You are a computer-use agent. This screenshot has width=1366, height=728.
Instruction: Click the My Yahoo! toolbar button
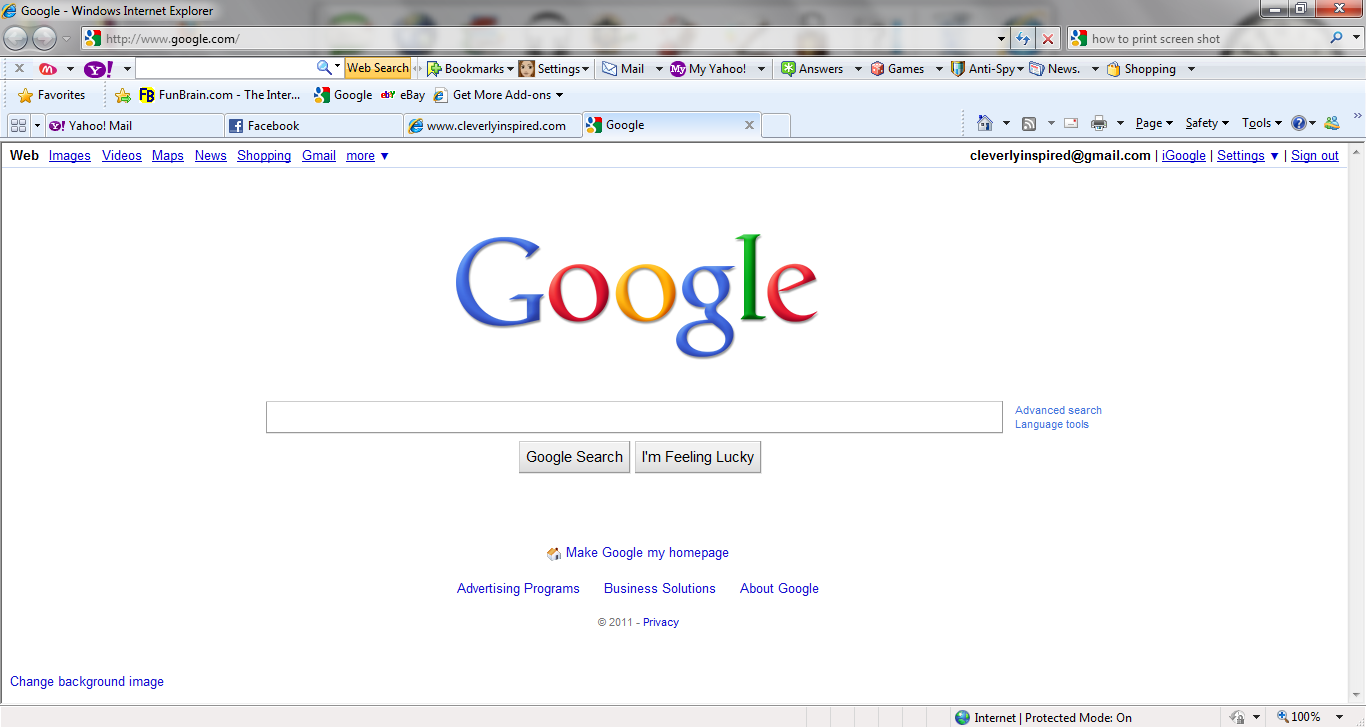pos(709,69)
